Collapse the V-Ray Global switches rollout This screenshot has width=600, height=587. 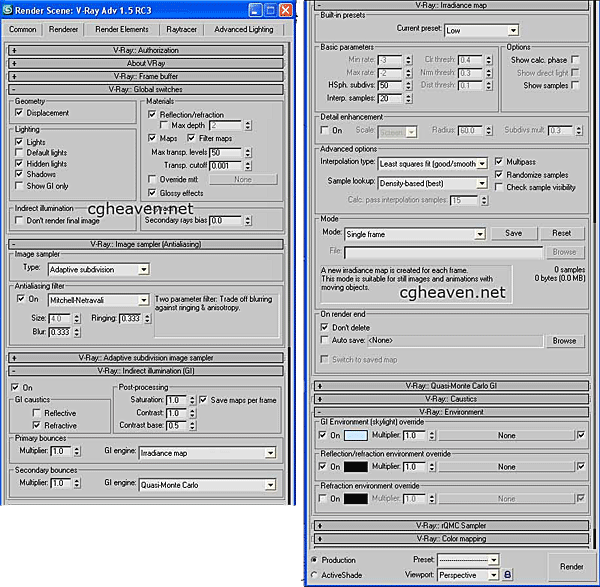(x=146, y=89)
